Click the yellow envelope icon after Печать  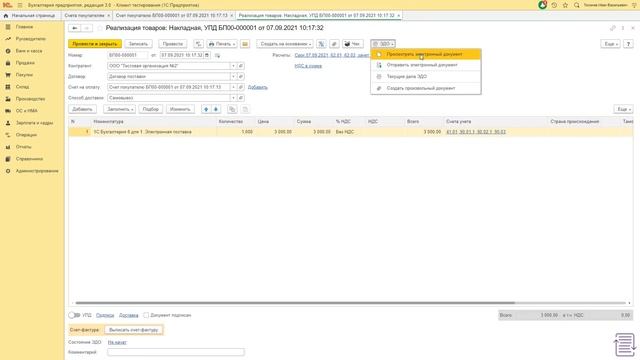pos(245,44)
